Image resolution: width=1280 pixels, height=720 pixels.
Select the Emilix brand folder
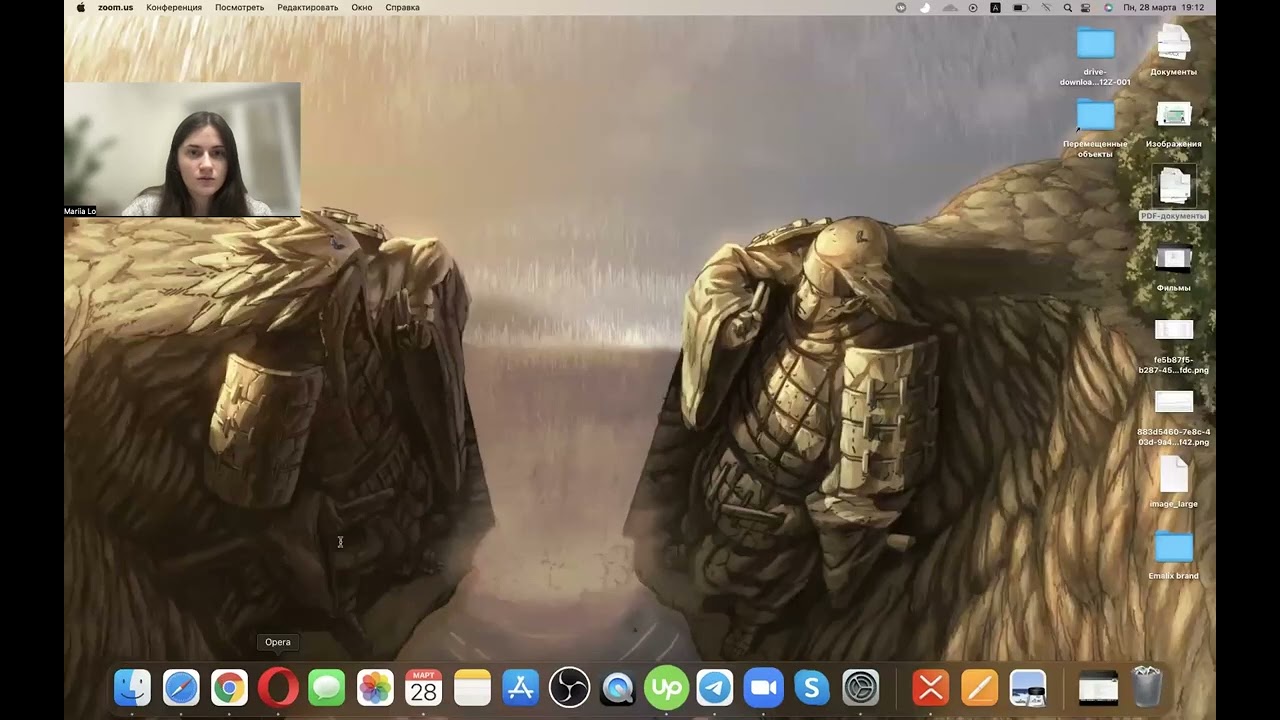point(1174,556)
